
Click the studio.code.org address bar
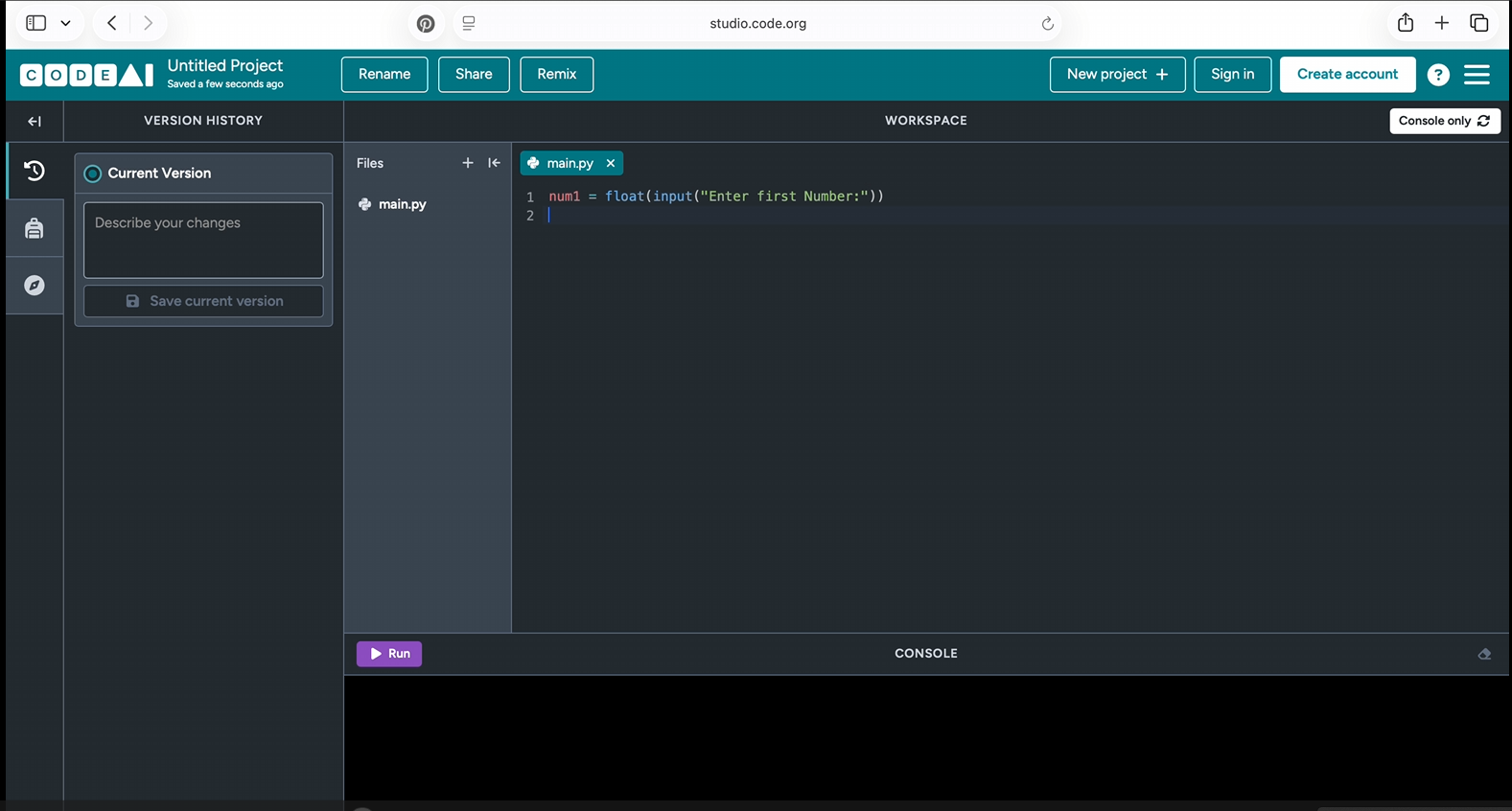click(757, 23)
